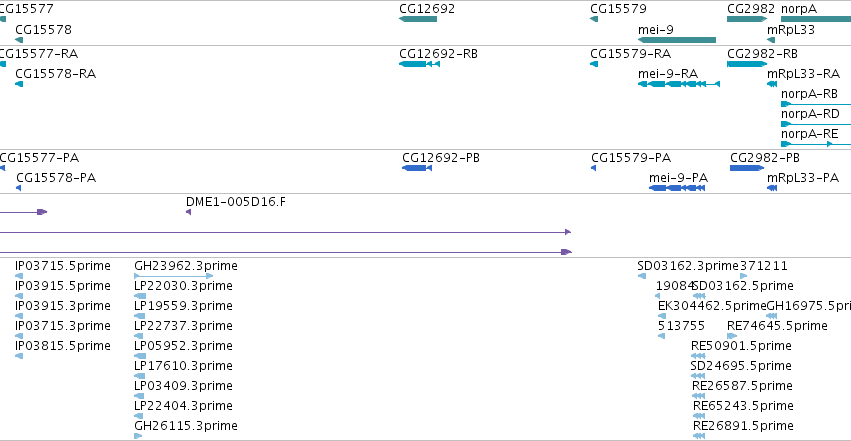The width and height of the screenshot is (851, 441).
Task: Select mRpL33 gene label
Action: click(x=791, y=29)
